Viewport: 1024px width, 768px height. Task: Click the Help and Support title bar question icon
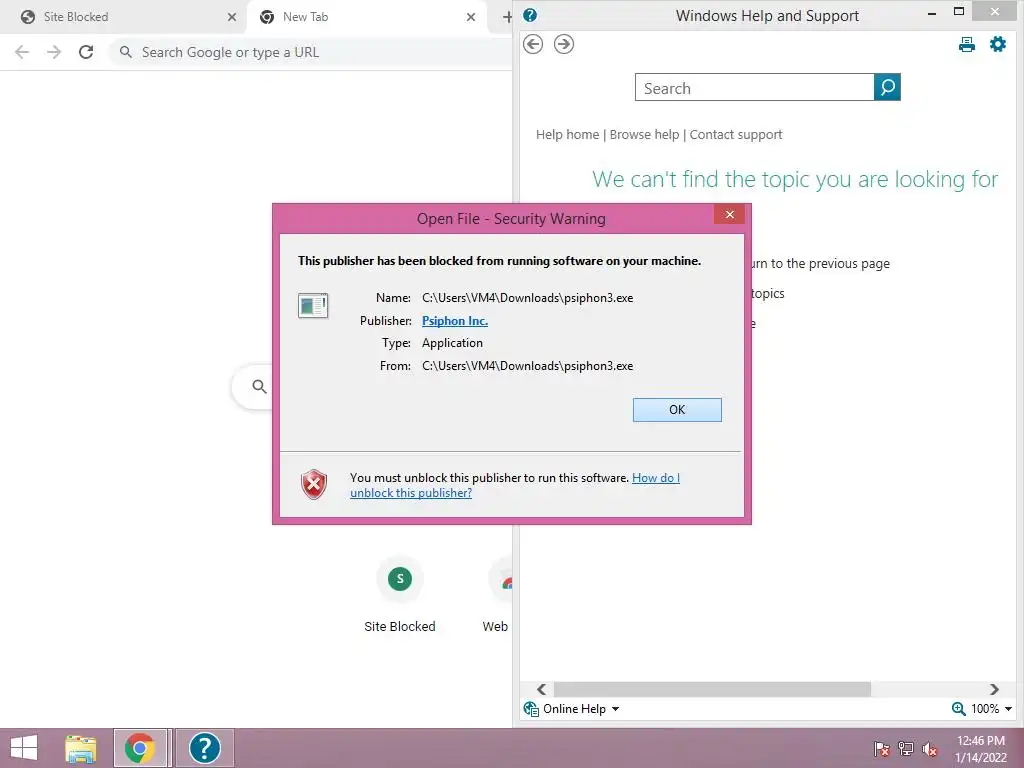click(x=530, y=15)
